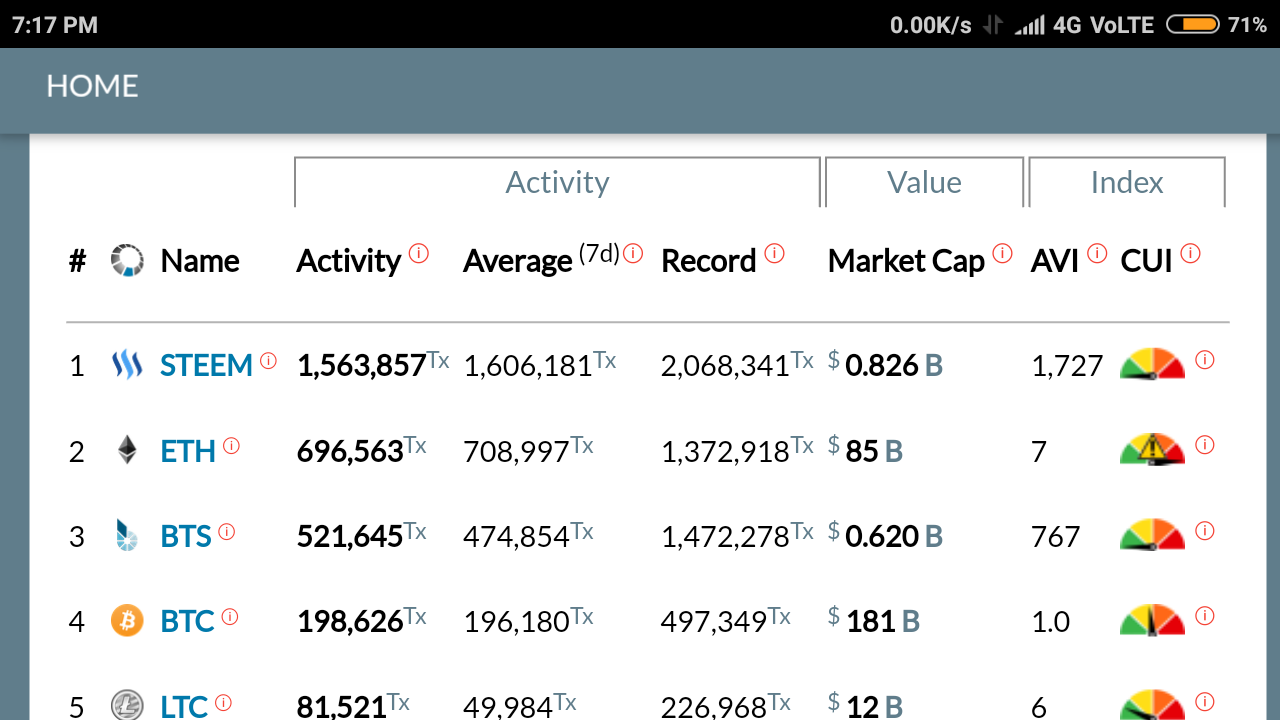Open the STEEM link
The height and width of the screenshot is (720, 1280).
(206, 366)
